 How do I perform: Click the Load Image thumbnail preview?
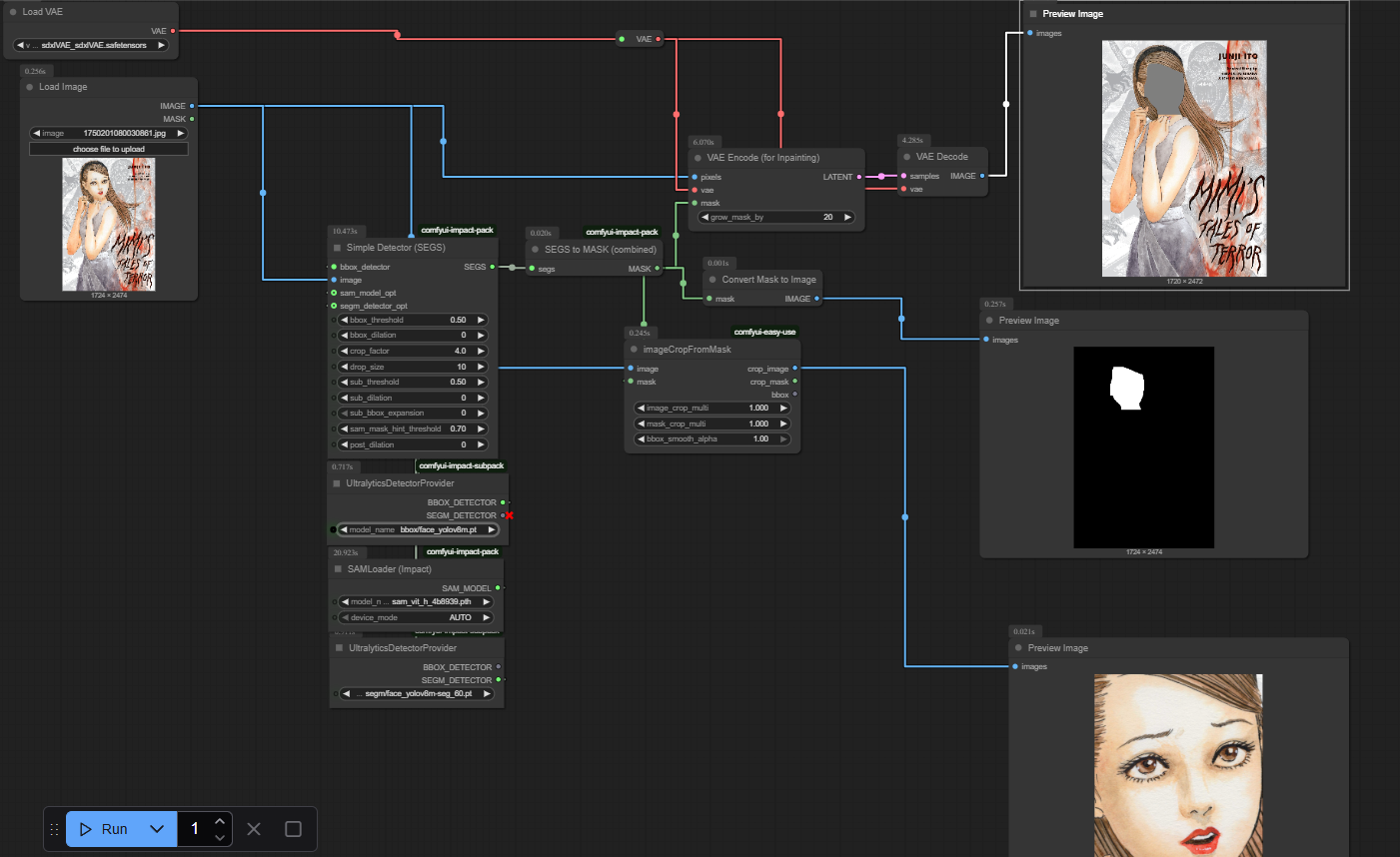pyautogui.click(x=109, y=225)
